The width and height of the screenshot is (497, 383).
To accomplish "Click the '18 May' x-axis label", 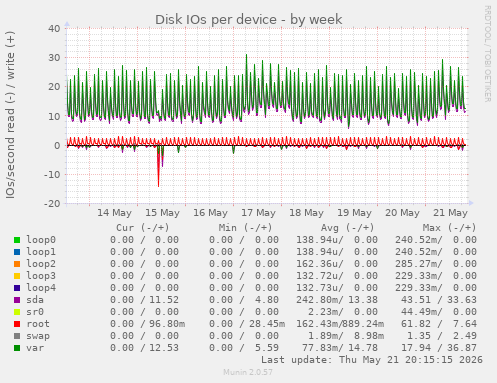I will click(306, 213).
